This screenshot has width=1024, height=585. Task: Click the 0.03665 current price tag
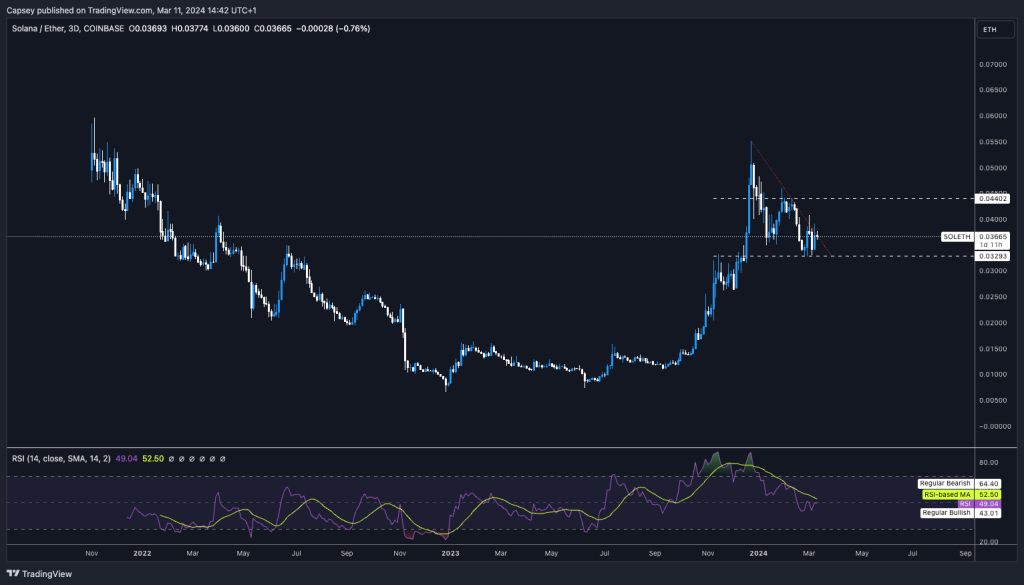pos(993,237)
